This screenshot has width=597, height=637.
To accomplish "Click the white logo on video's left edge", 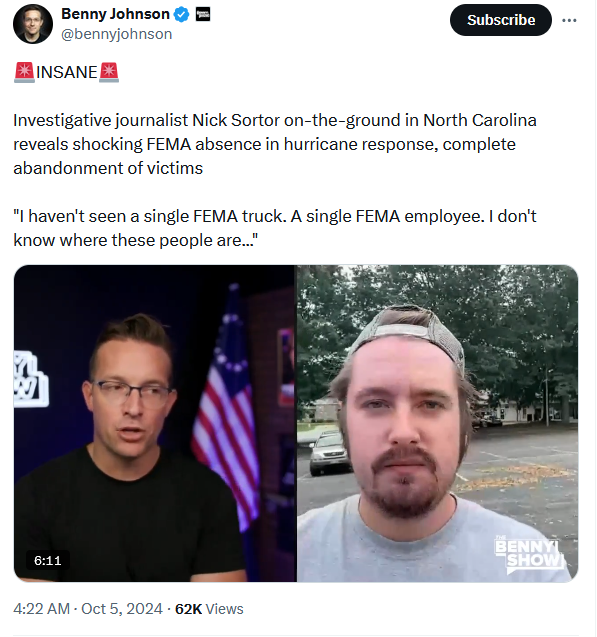I will pyautogui.click(x=31, y=379).
